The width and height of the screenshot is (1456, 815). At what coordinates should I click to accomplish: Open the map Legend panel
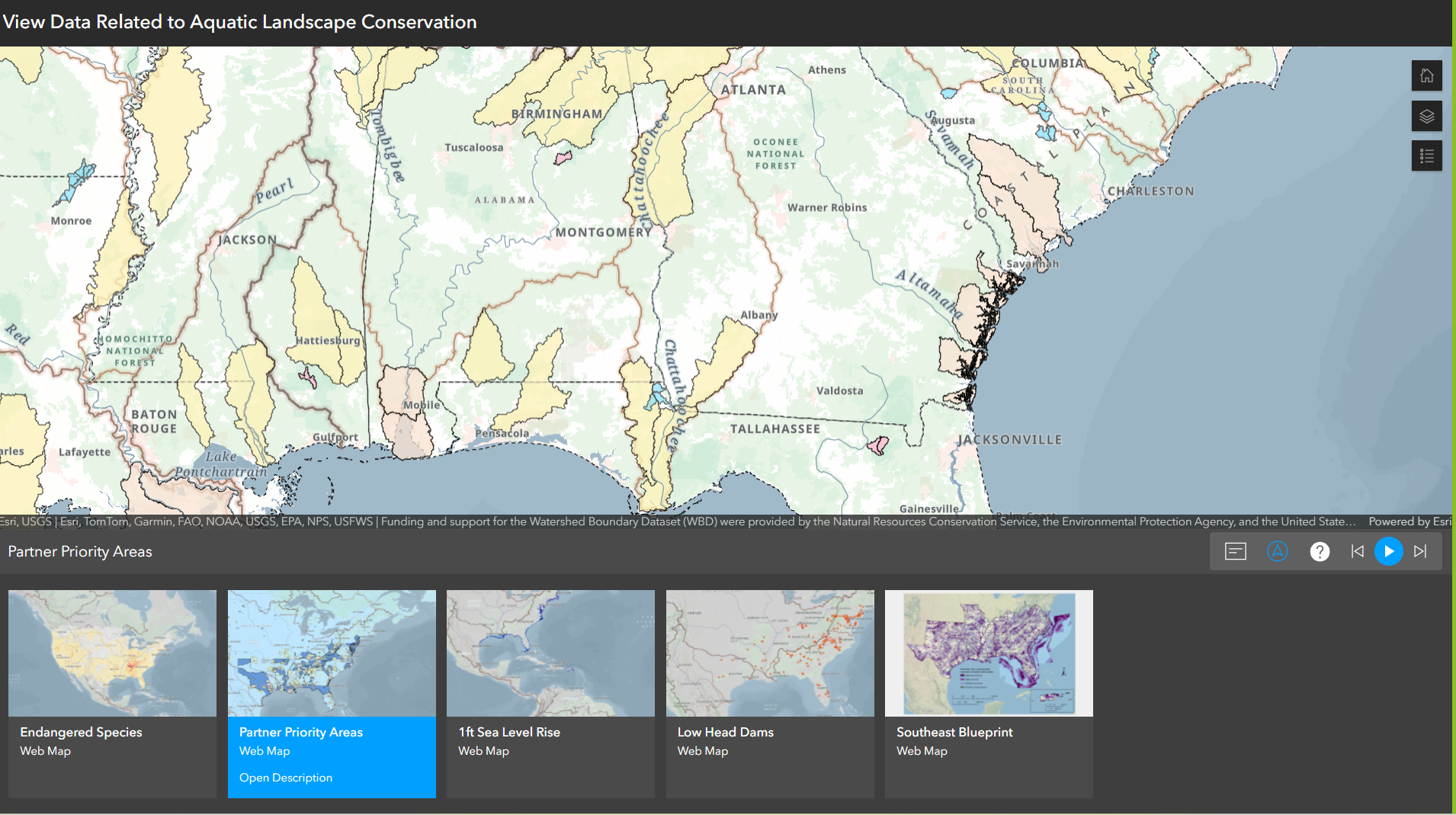pyautogui.click(x=1426, y=156)
